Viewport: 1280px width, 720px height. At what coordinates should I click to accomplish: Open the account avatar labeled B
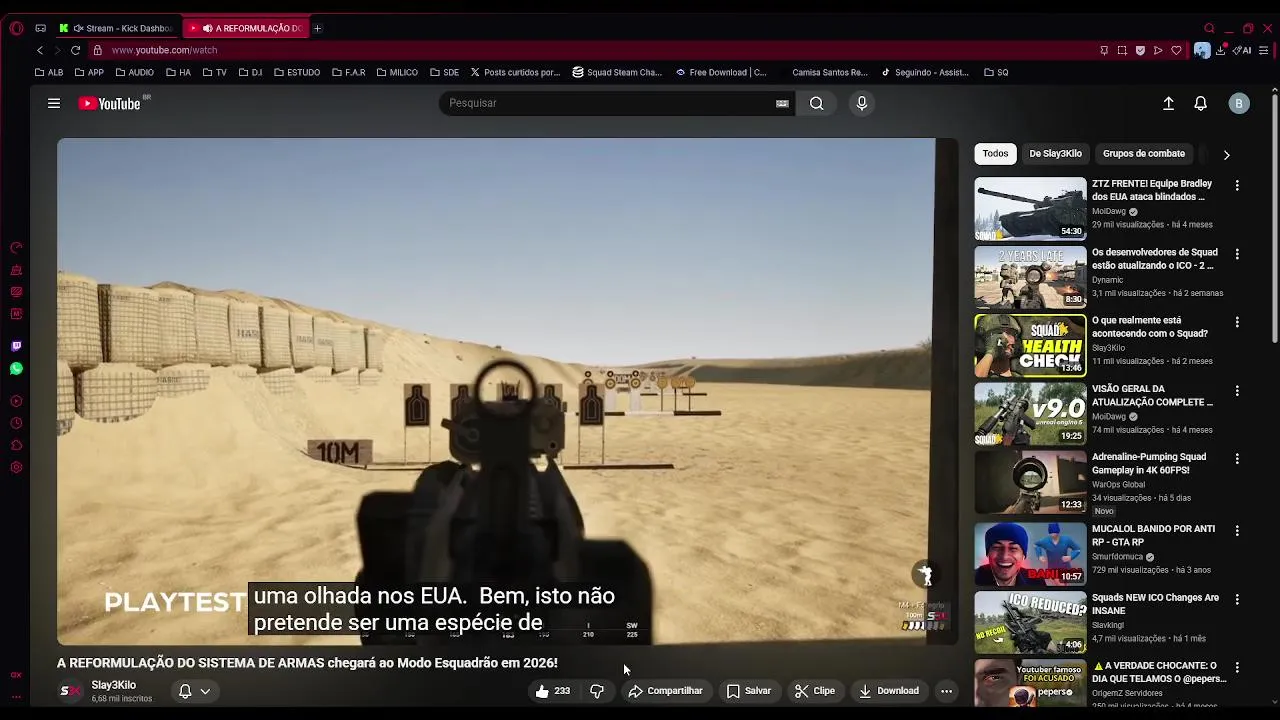(x=1239, y=103)
